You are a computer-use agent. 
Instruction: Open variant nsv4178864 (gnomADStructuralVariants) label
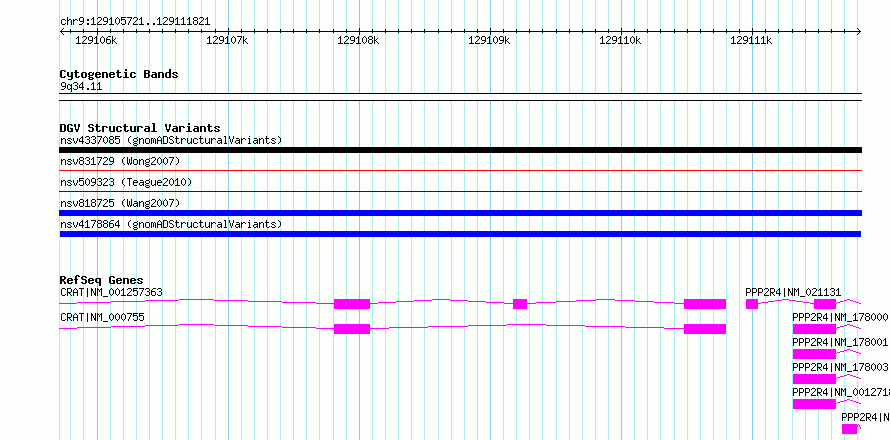tap(171, 224)
